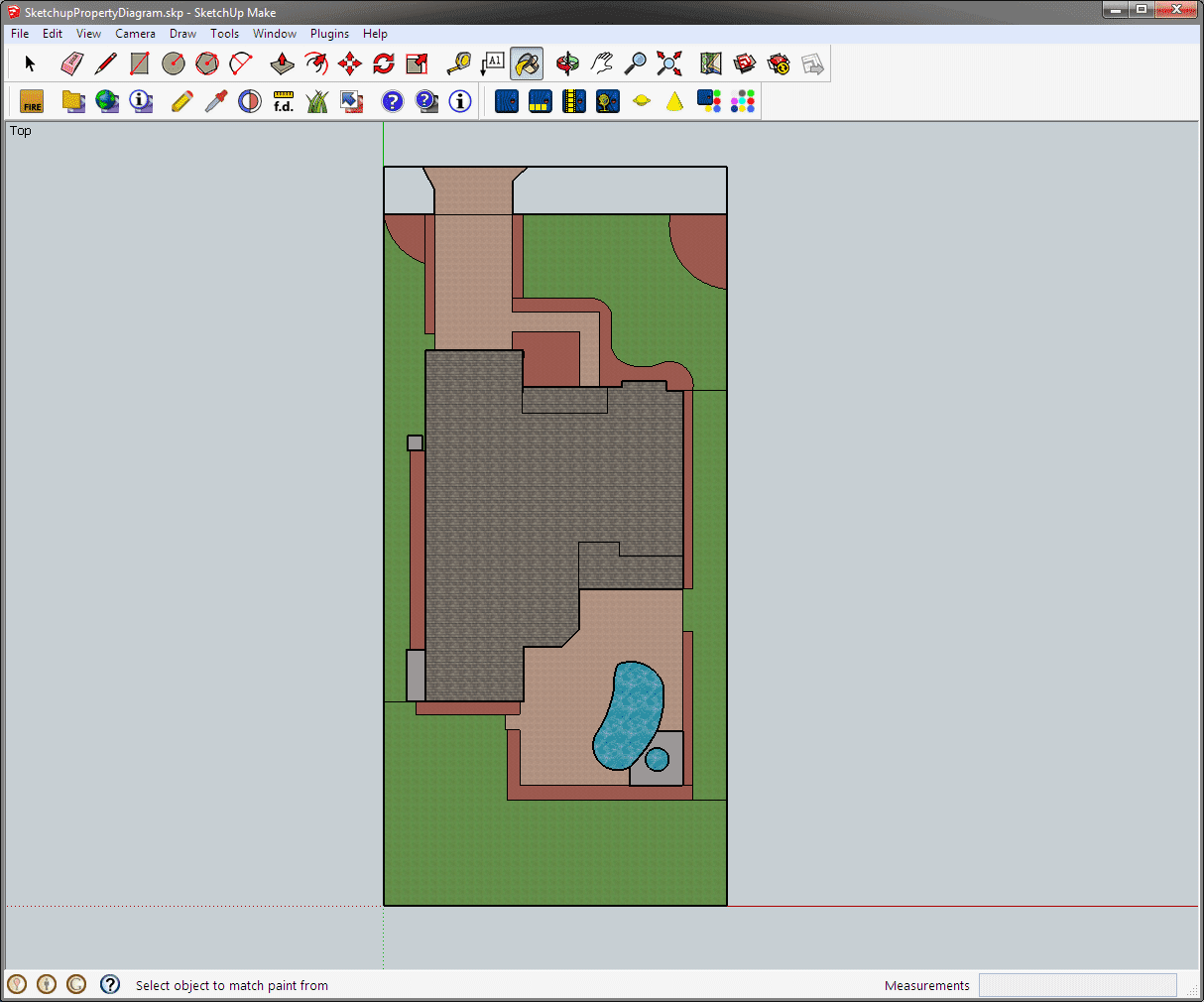Screen dimensions: 1204x1002
Task: Choose the Rectangle tool
Action: pyautogui.click(x=139, y=63)
